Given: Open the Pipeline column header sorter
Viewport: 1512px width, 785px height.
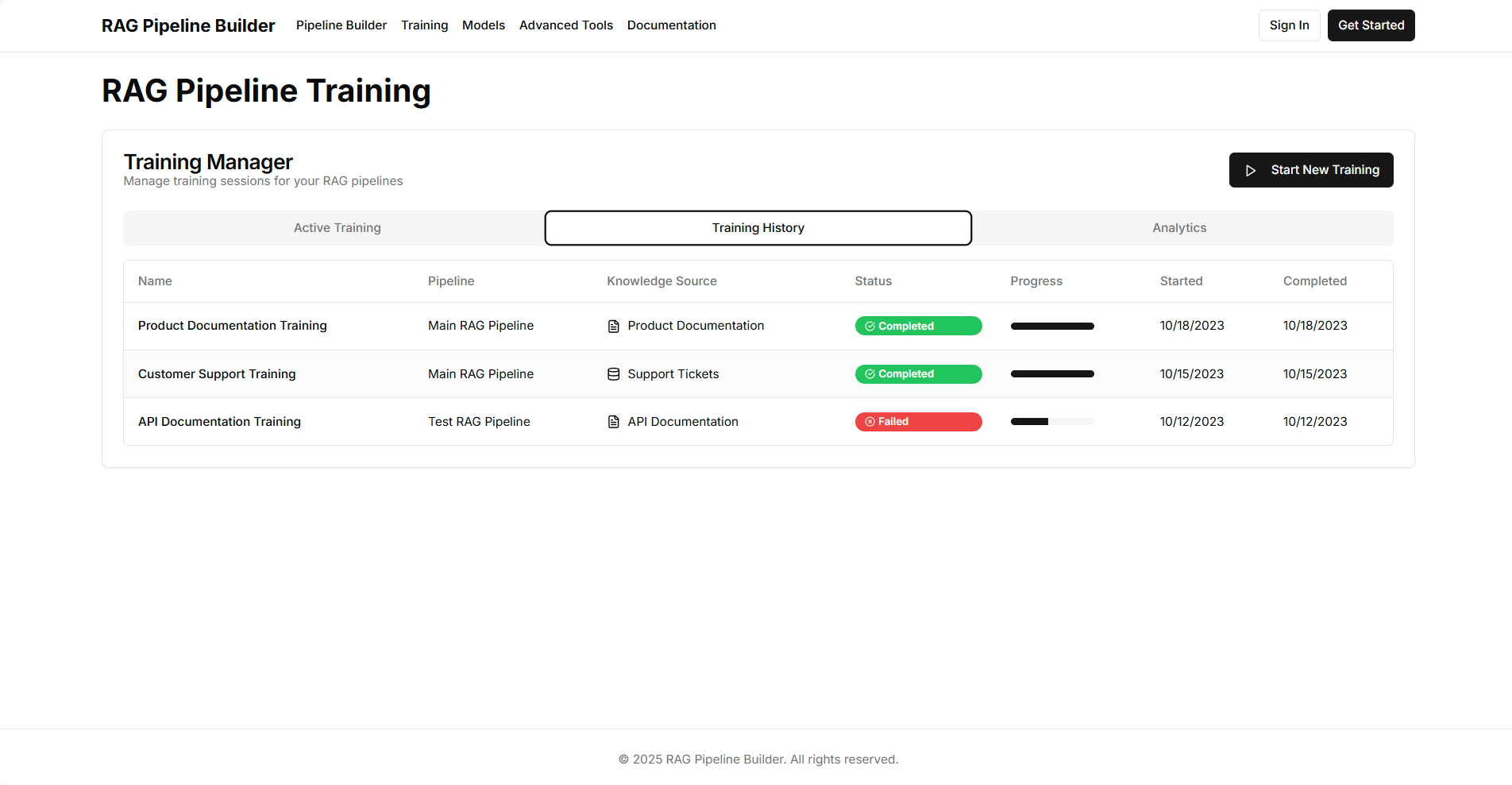Looking at the screenshot, I should 450,280.
